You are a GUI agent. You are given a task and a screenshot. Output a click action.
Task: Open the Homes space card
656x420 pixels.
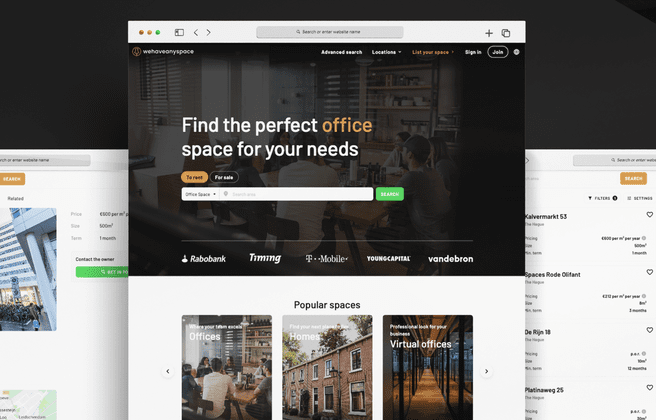(327, 367)
